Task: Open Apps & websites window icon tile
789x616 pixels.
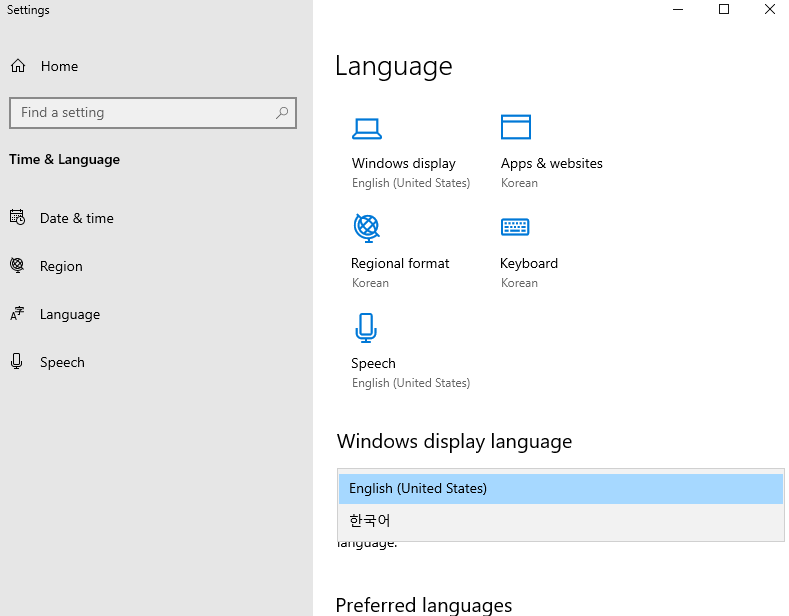Action: pos(516,127)
